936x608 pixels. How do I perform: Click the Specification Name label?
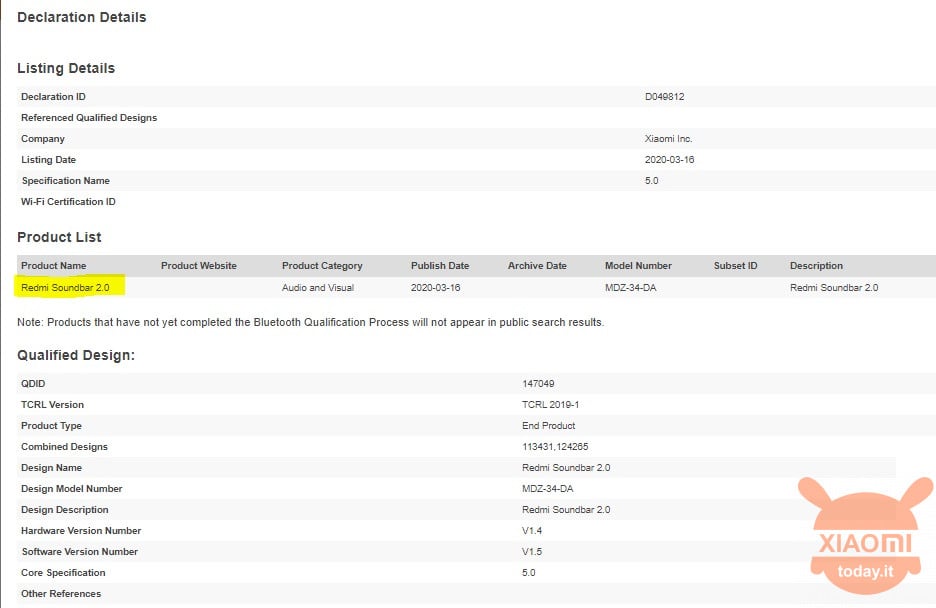[66, 180]
